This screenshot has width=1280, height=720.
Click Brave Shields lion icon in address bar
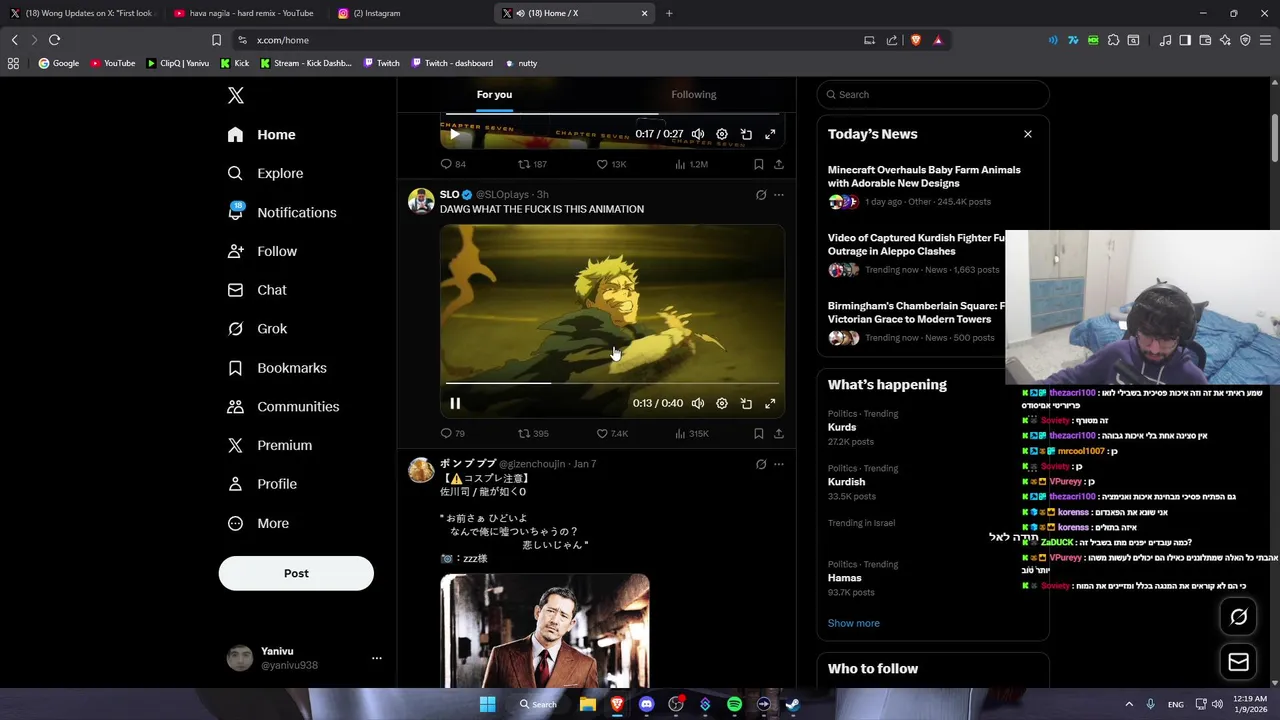pos(915,40)
